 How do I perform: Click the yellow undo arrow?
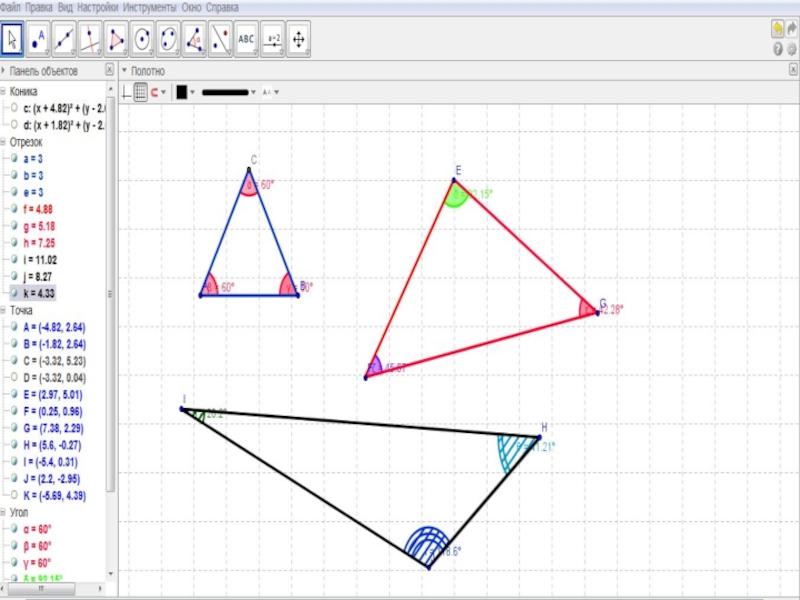pyautogui.click(x=777, y=28)
